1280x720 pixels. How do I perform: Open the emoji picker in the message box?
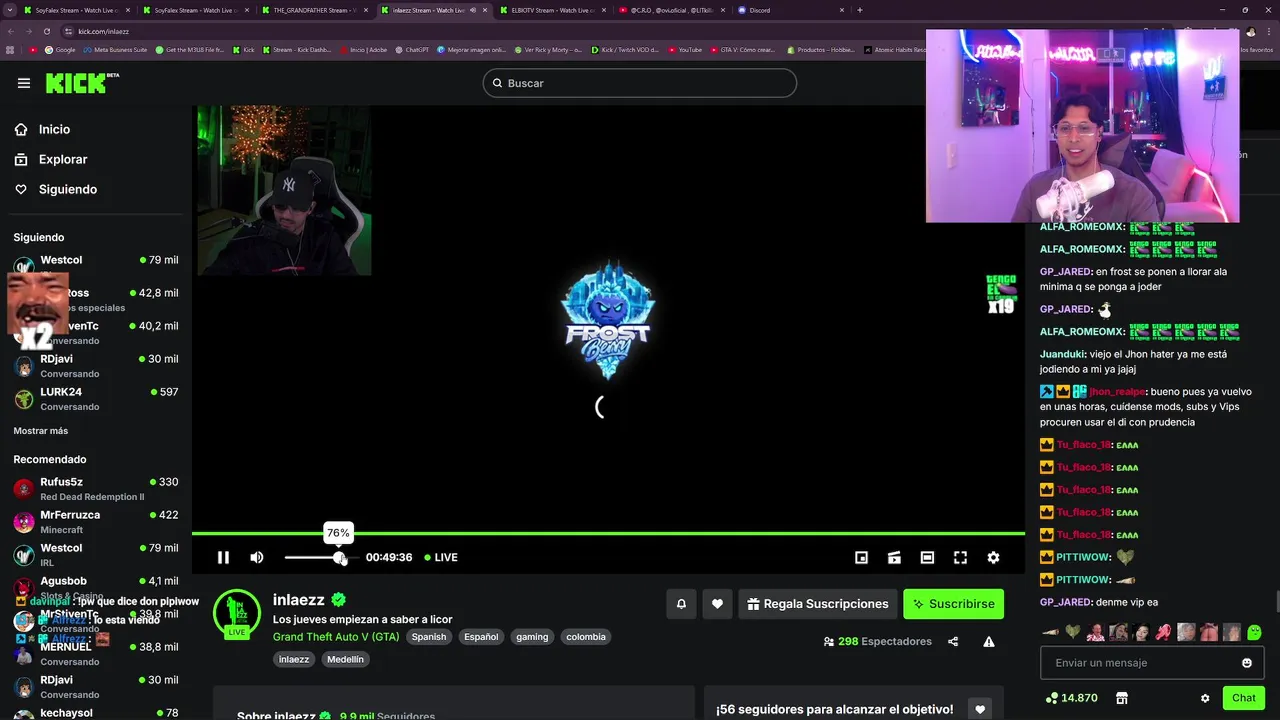pos(1247,663)
